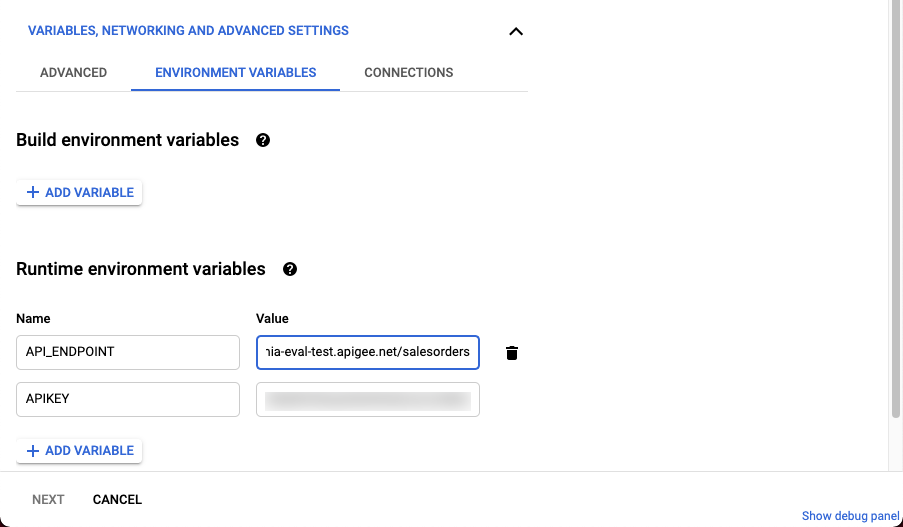Delete the API_ENDPOINT variable with trash icon
This screenshot has width=903, height=527.
tap(512, 353)
